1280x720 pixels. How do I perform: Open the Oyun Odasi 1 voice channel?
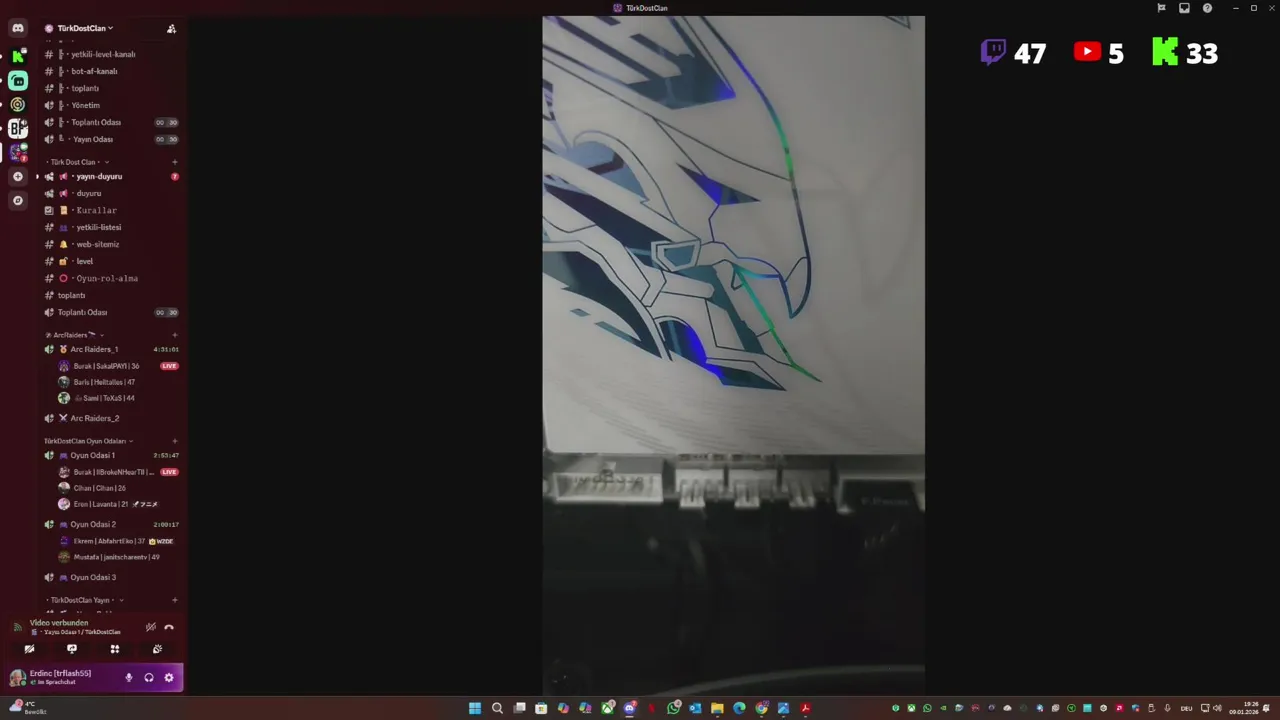point(110,455)
